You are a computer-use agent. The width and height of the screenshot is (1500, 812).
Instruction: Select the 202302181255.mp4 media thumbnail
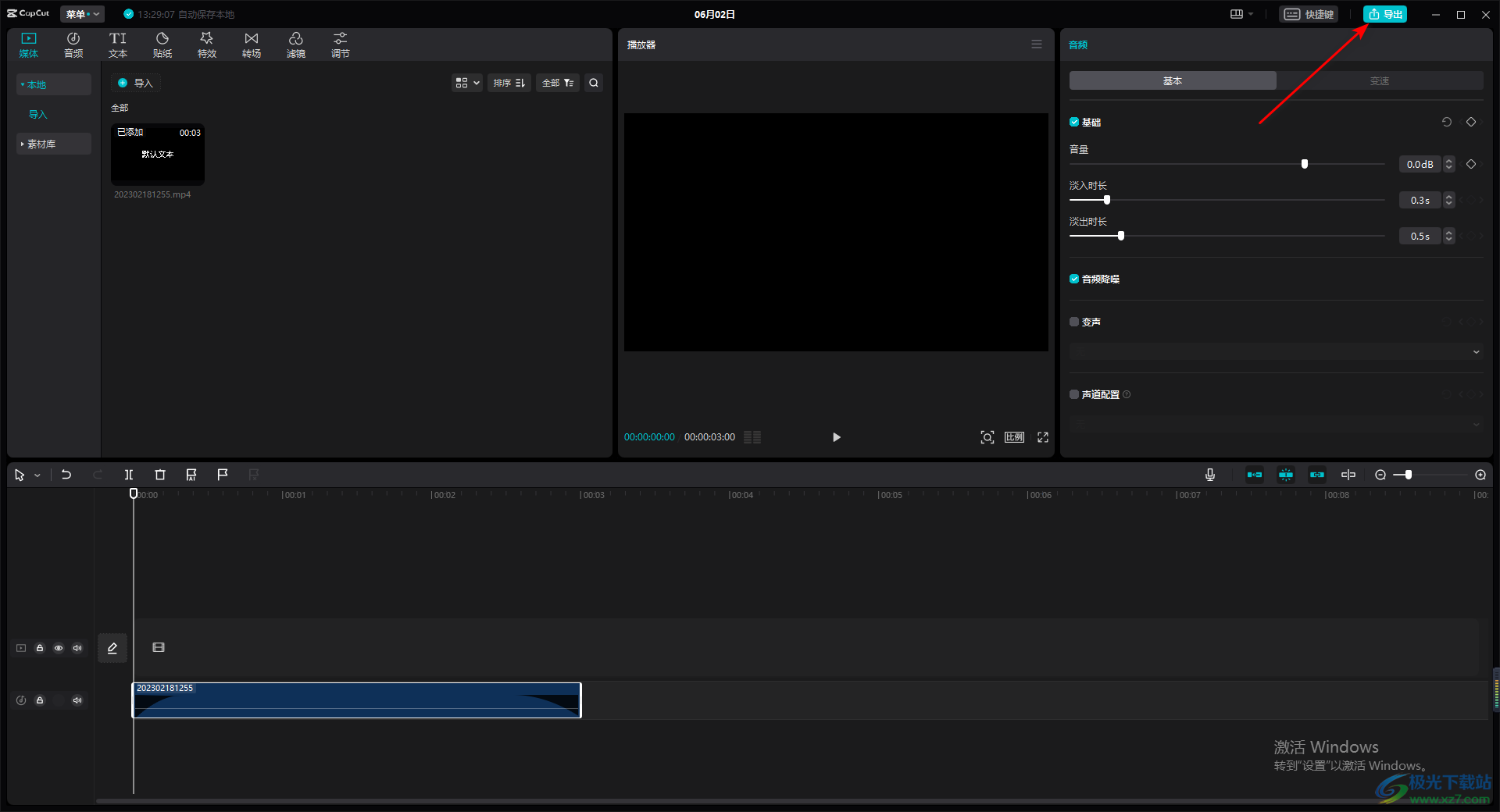[158, 154]
